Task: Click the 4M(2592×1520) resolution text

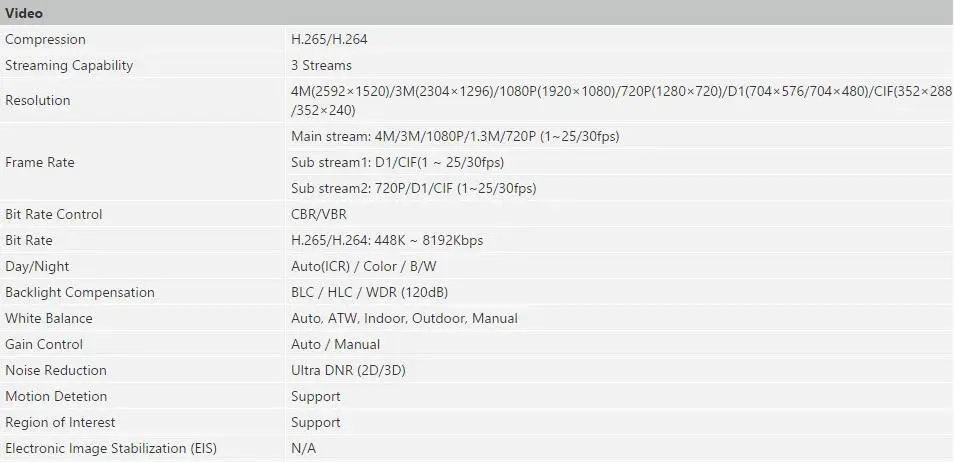Action: point(340,91)
